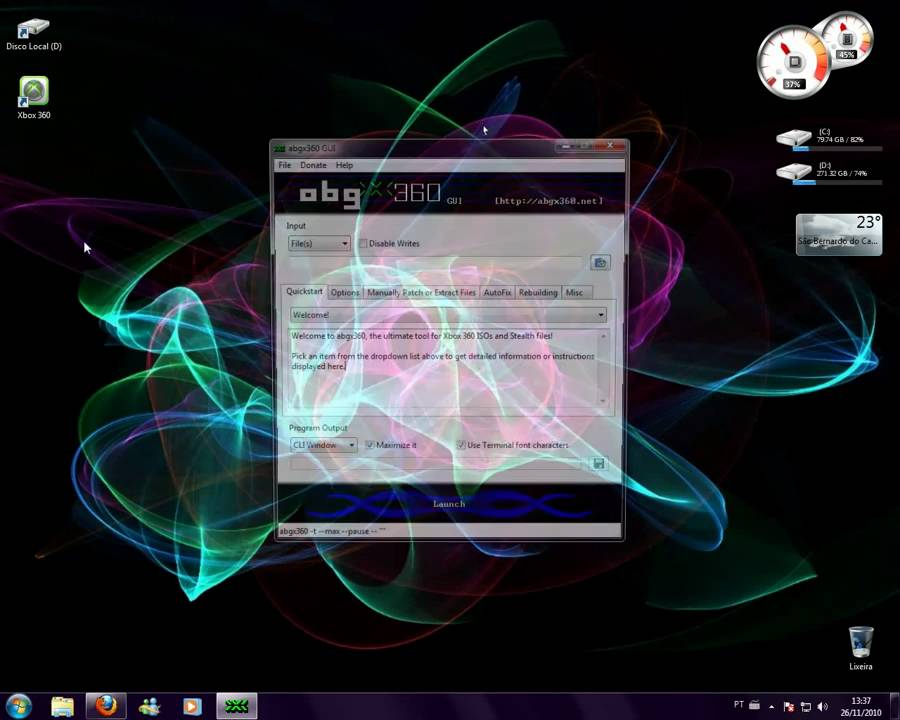Click the welcome text scrollbar up arrow
Image resolution: width=900 pixels, height=720 pixels.
pyautogui.click(x=603, y=335)
